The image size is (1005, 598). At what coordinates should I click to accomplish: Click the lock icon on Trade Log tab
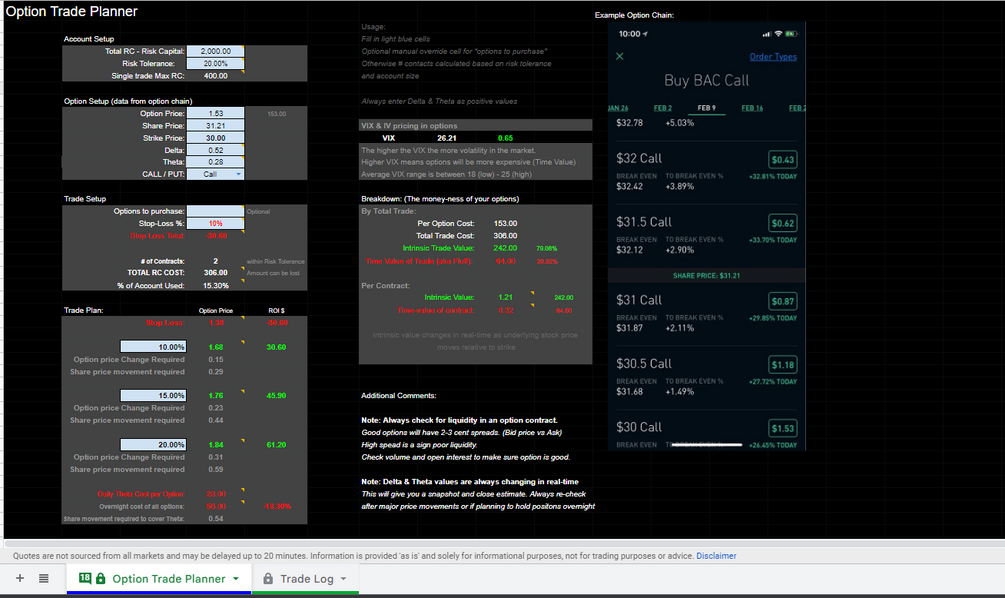coord(268,577)
